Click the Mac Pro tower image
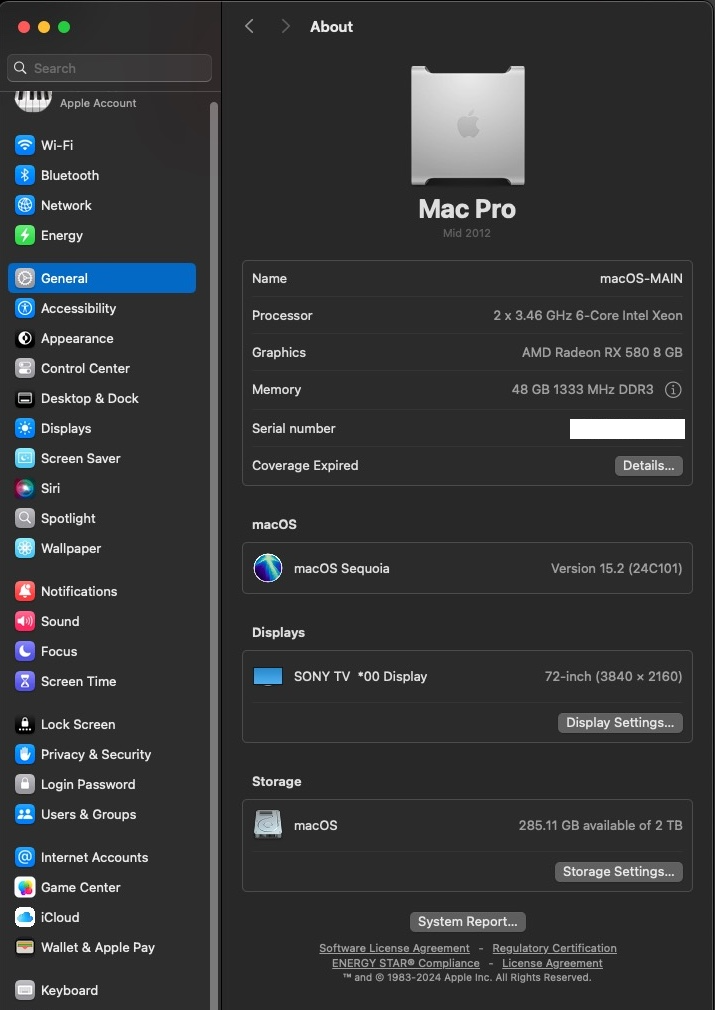Image resolution: width=715 pixels, height=1010 pixels. 468,125
